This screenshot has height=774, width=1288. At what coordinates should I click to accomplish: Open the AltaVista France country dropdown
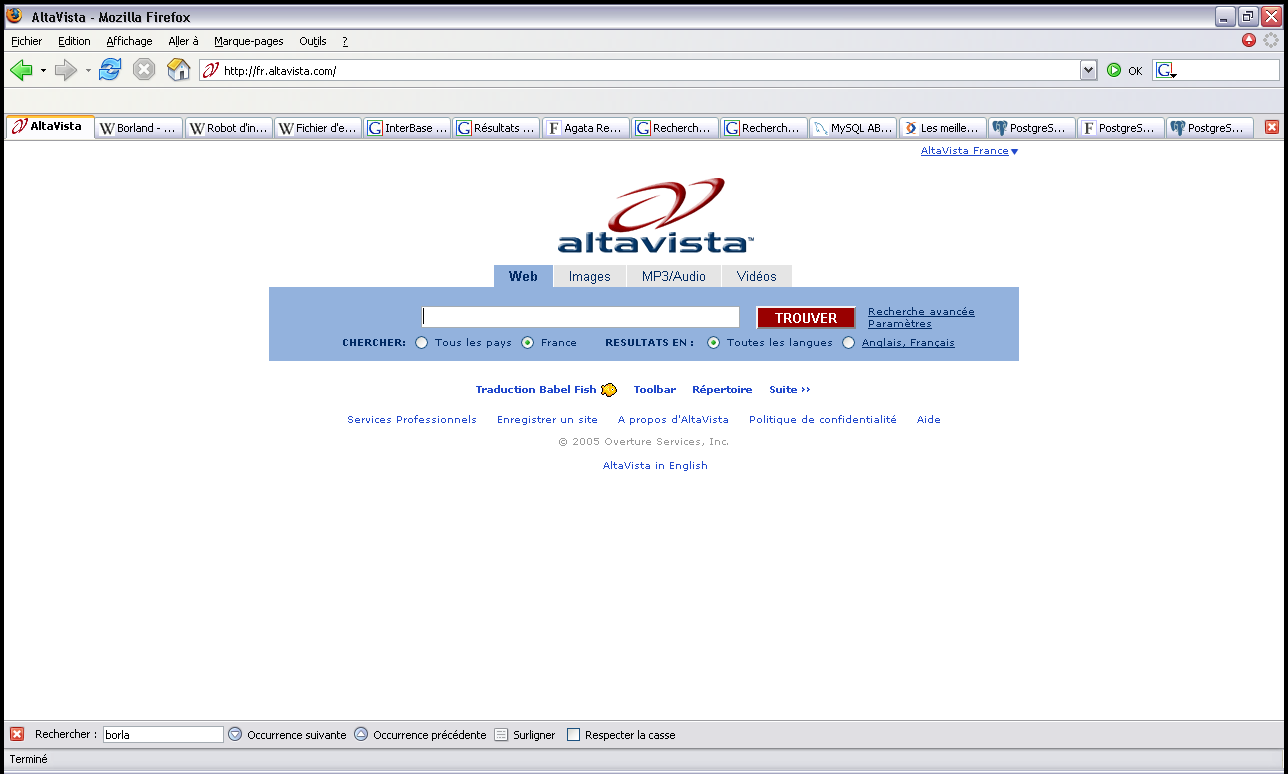pyautogui.click(x=1014, y=152)
